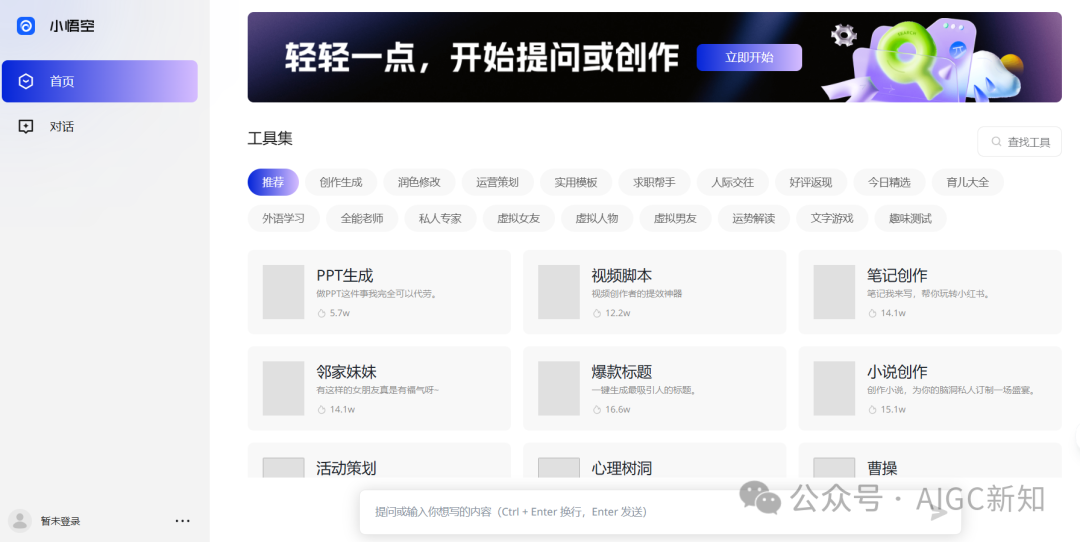This screenshot has width=1080, height=542.
Task: Click the 暂未登录 login text
Action: pos(60,521)
